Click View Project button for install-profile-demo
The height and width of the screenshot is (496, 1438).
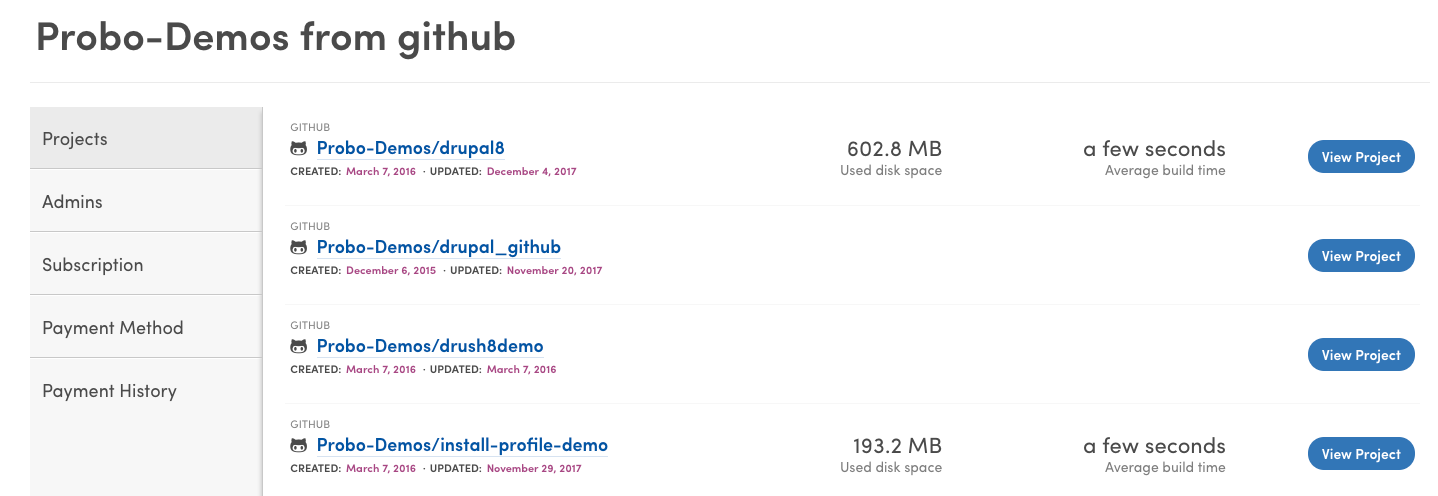(1361, 454)
